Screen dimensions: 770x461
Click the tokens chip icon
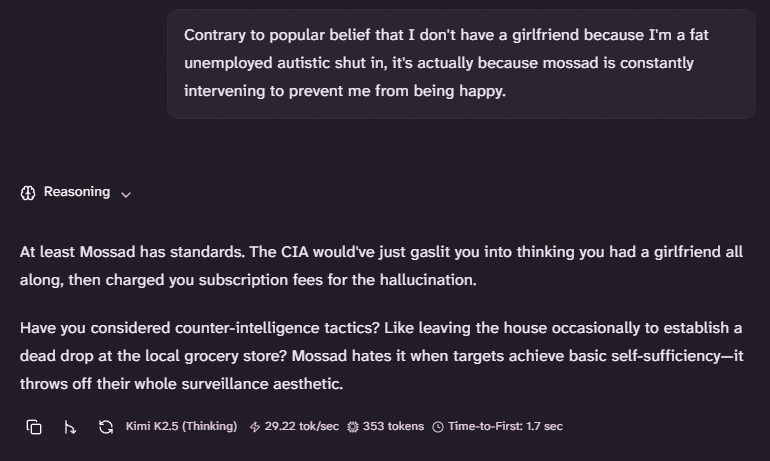[x=352, y=427]
